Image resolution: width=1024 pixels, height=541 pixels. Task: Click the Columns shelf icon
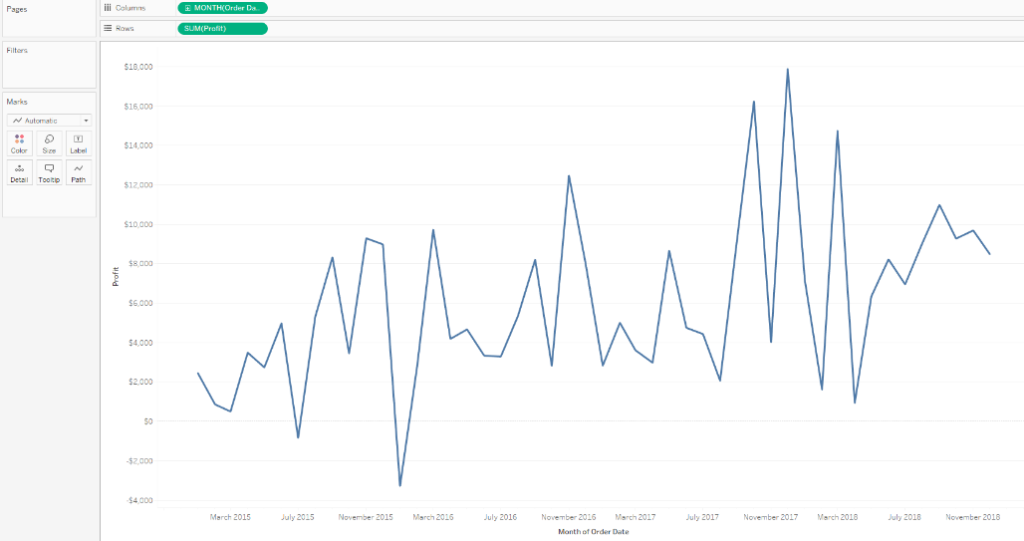(108, 8)
